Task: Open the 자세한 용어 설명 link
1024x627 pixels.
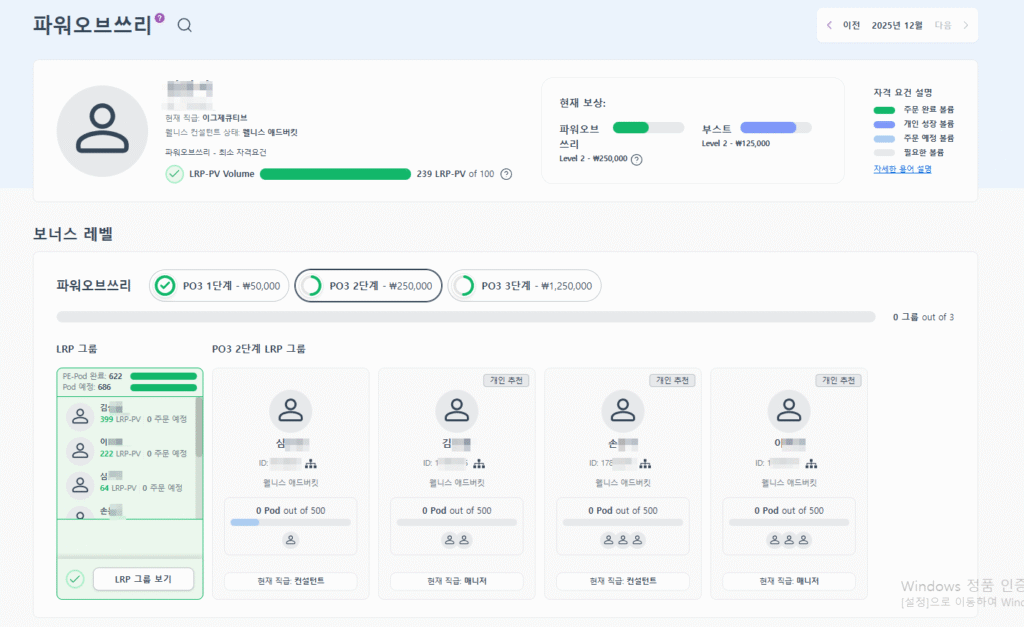Action: click(x=902, y=169)
